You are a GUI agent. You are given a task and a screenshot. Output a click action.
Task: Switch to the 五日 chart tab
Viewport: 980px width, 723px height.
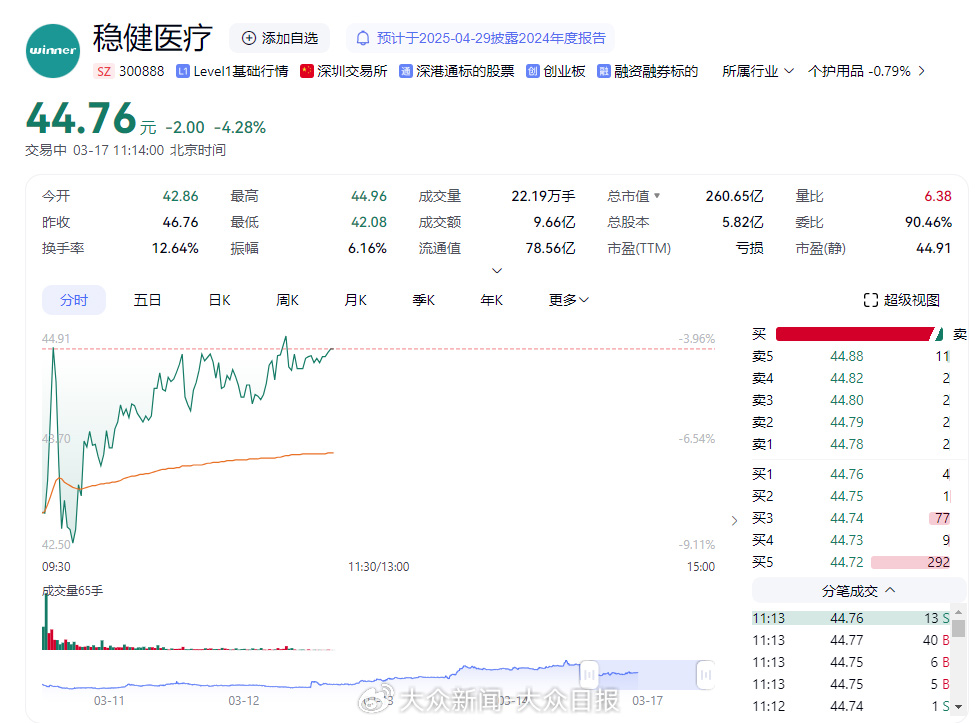tap(148, 300)
